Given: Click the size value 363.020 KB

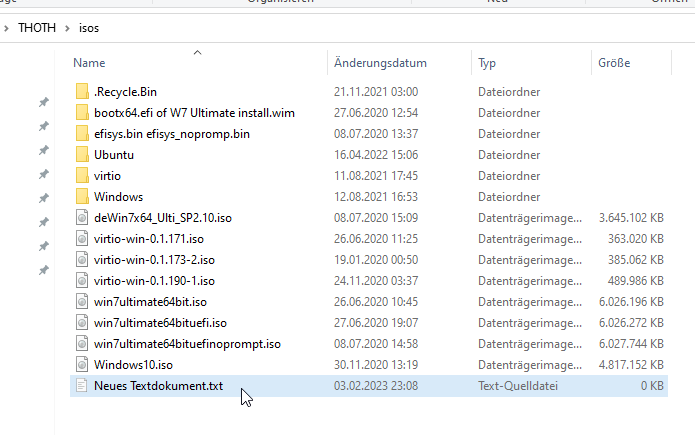Looking at the screenshot, I should coord(636,239).
